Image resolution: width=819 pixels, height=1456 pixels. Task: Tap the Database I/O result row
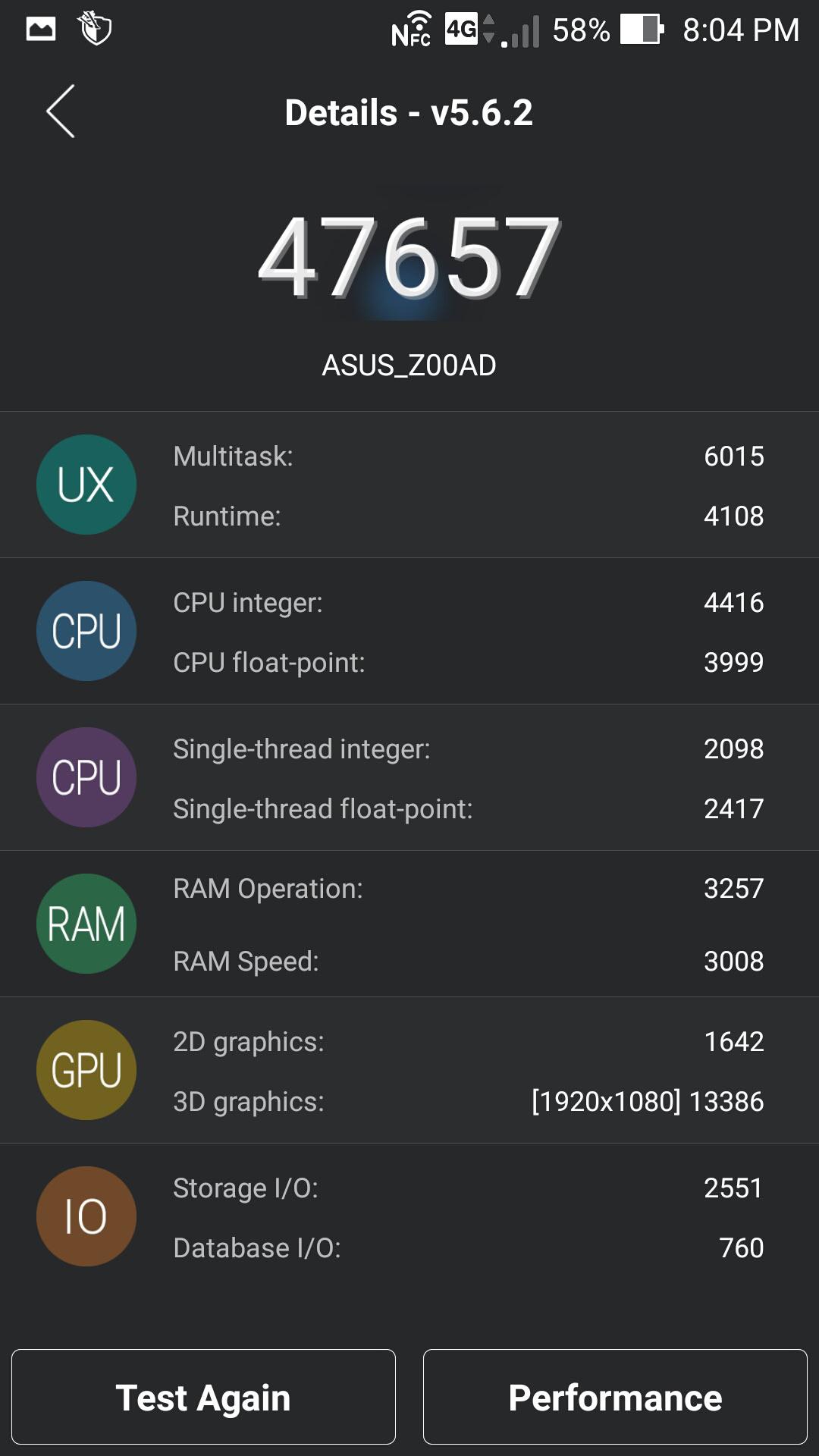[x=468, y=1247]
